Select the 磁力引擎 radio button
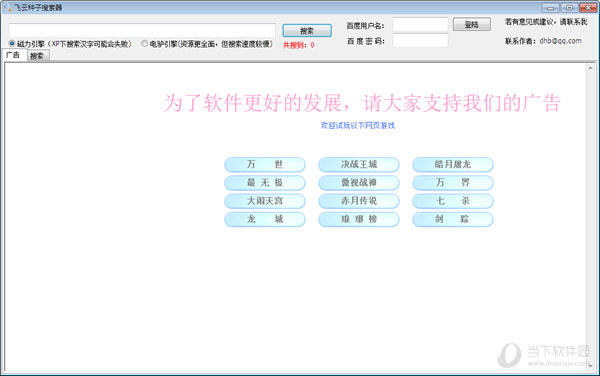 [x=11, y=44]
